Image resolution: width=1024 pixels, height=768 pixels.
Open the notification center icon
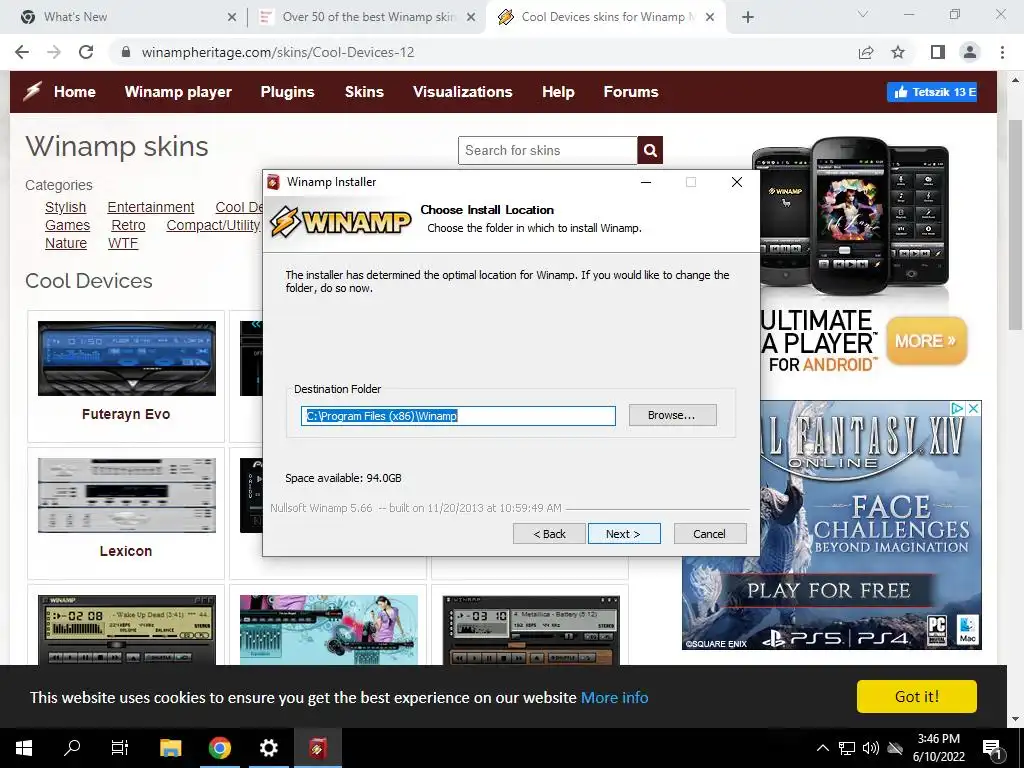click(993, 749)
